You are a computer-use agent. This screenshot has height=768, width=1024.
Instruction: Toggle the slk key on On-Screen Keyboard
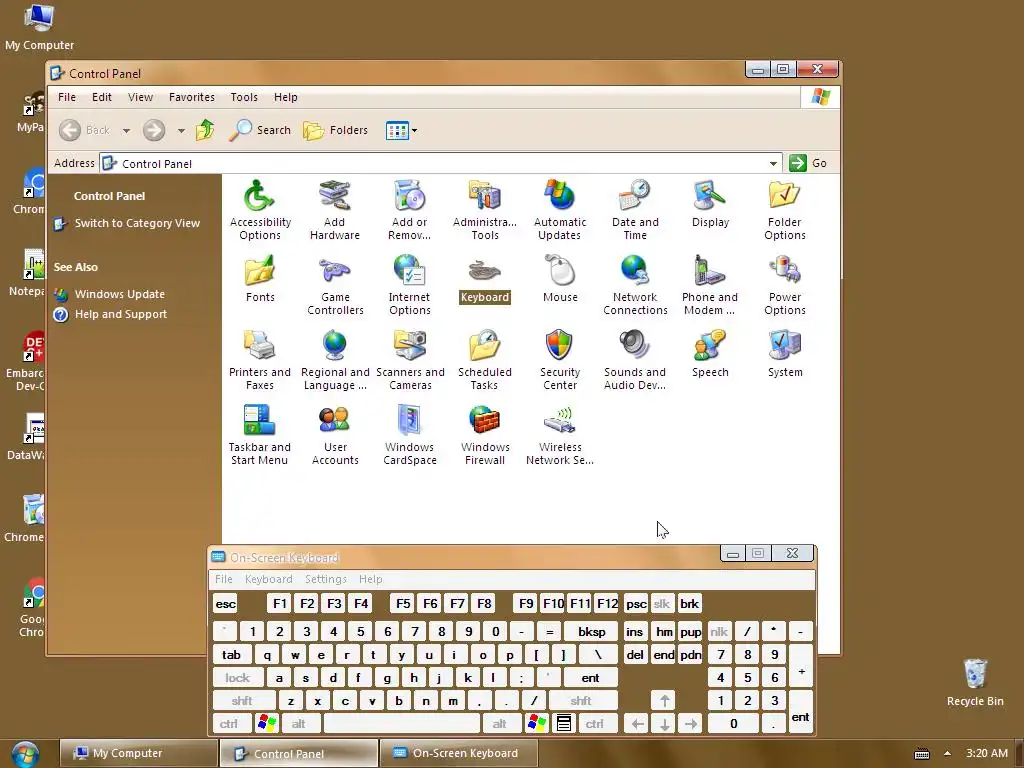click(662, 603)
